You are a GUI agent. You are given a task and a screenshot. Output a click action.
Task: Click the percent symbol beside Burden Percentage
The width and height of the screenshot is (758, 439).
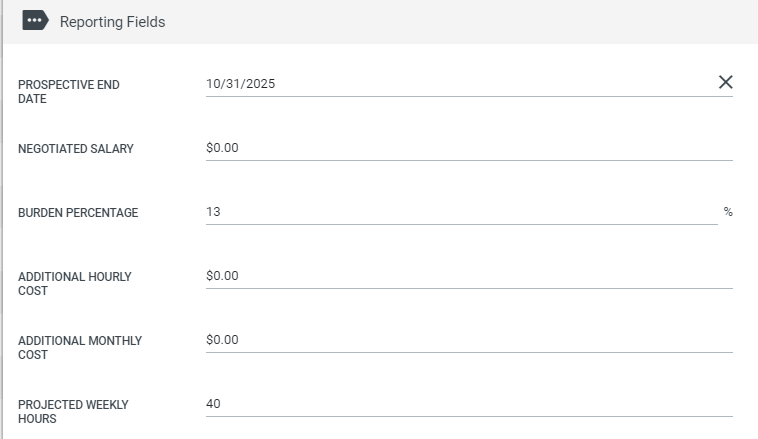click(x=728, y=212)
